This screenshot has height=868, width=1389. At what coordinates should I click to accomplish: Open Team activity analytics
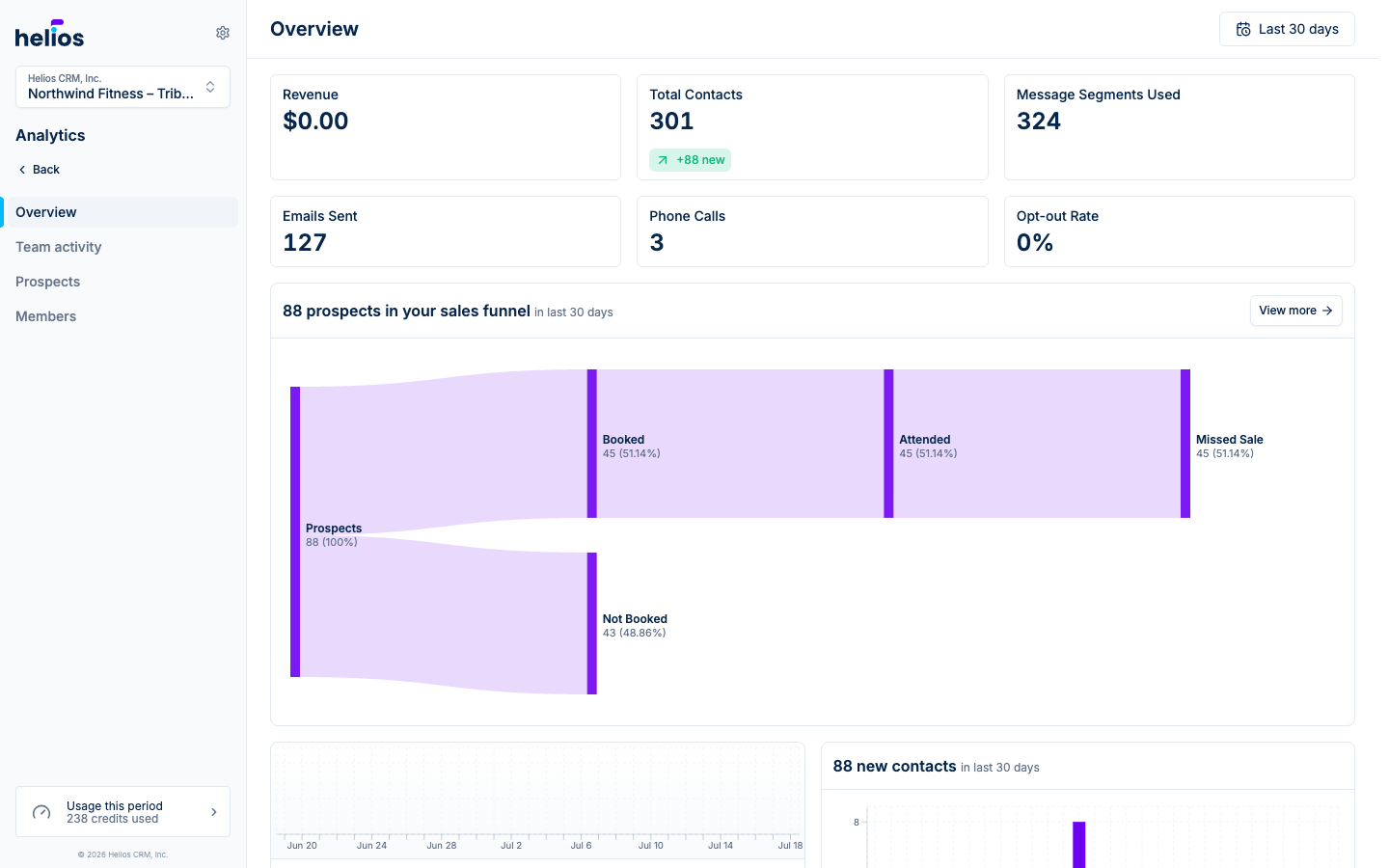[x=59, y=247]
